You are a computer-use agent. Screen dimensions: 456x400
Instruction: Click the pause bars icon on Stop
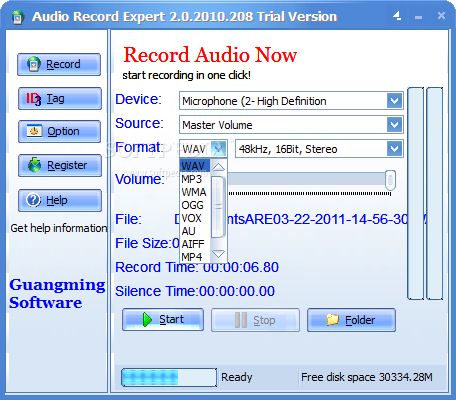click(241, 320)
